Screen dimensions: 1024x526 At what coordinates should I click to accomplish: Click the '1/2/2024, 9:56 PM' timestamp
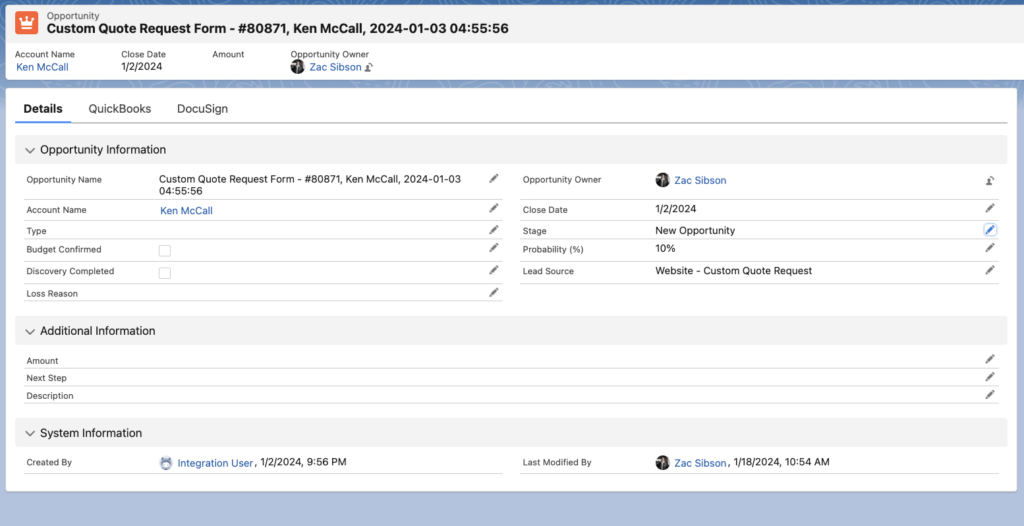pos(303,463)
